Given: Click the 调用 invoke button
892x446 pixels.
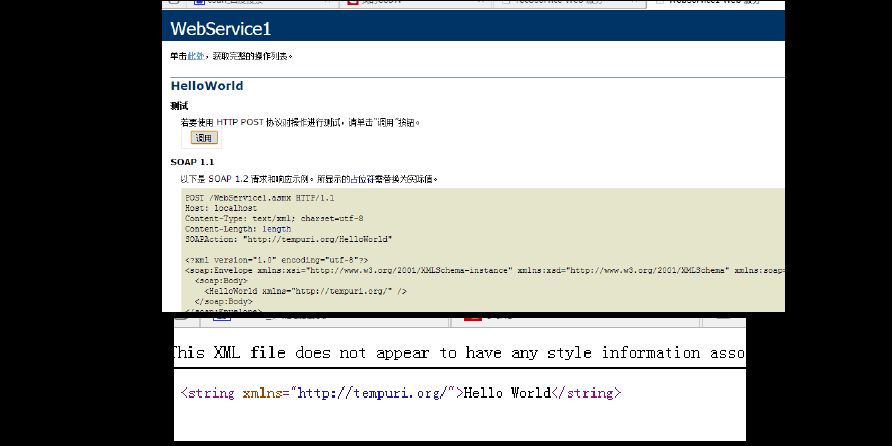Looking at the screenshot, I should [204, 138].
